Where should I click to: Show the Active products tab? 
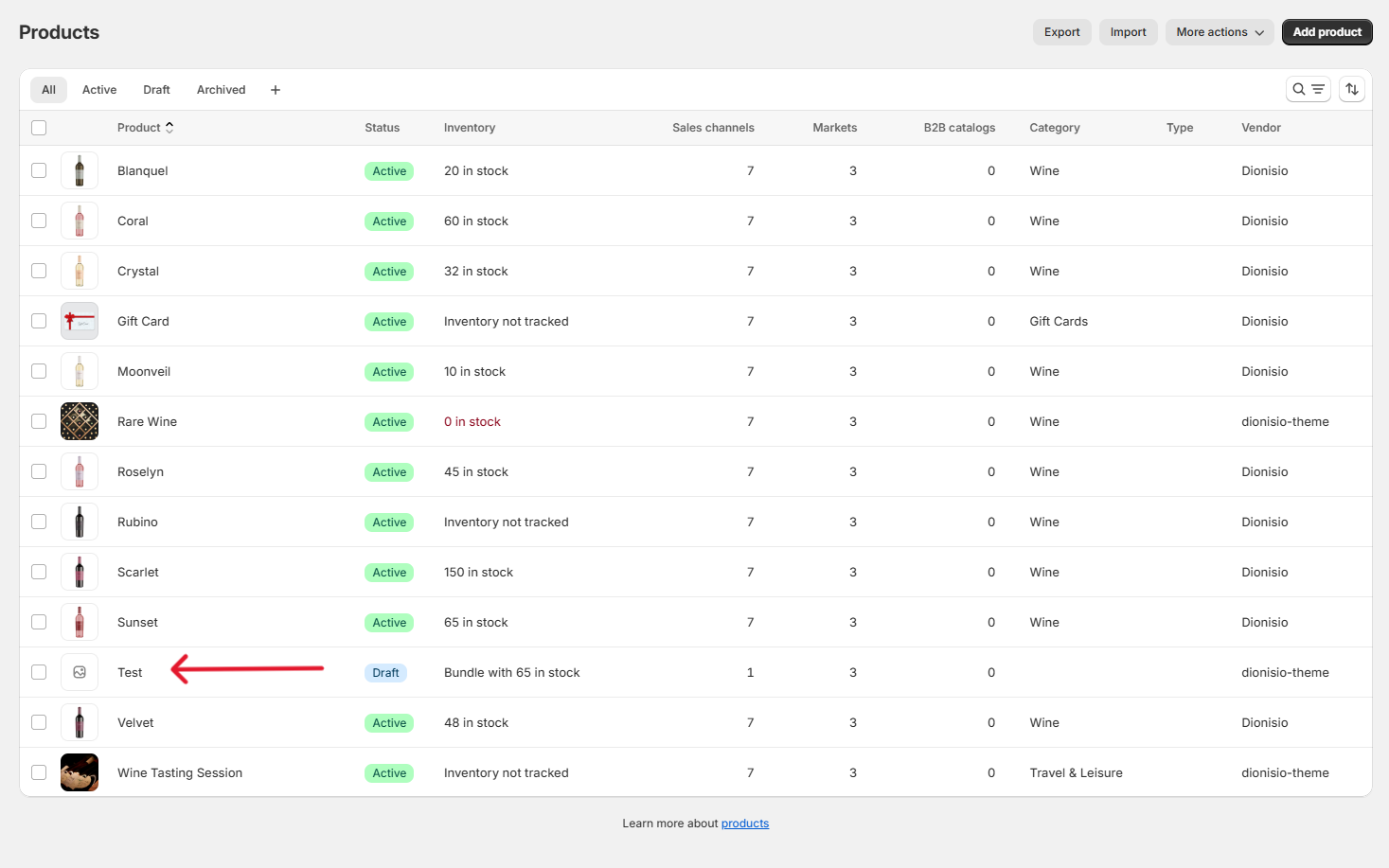99,90
